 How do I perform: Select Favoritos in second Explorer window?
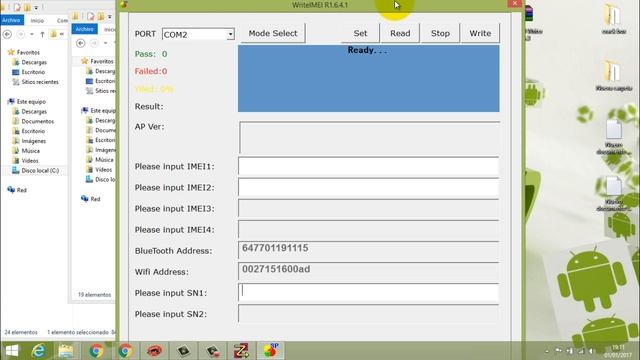coord(102,61)
